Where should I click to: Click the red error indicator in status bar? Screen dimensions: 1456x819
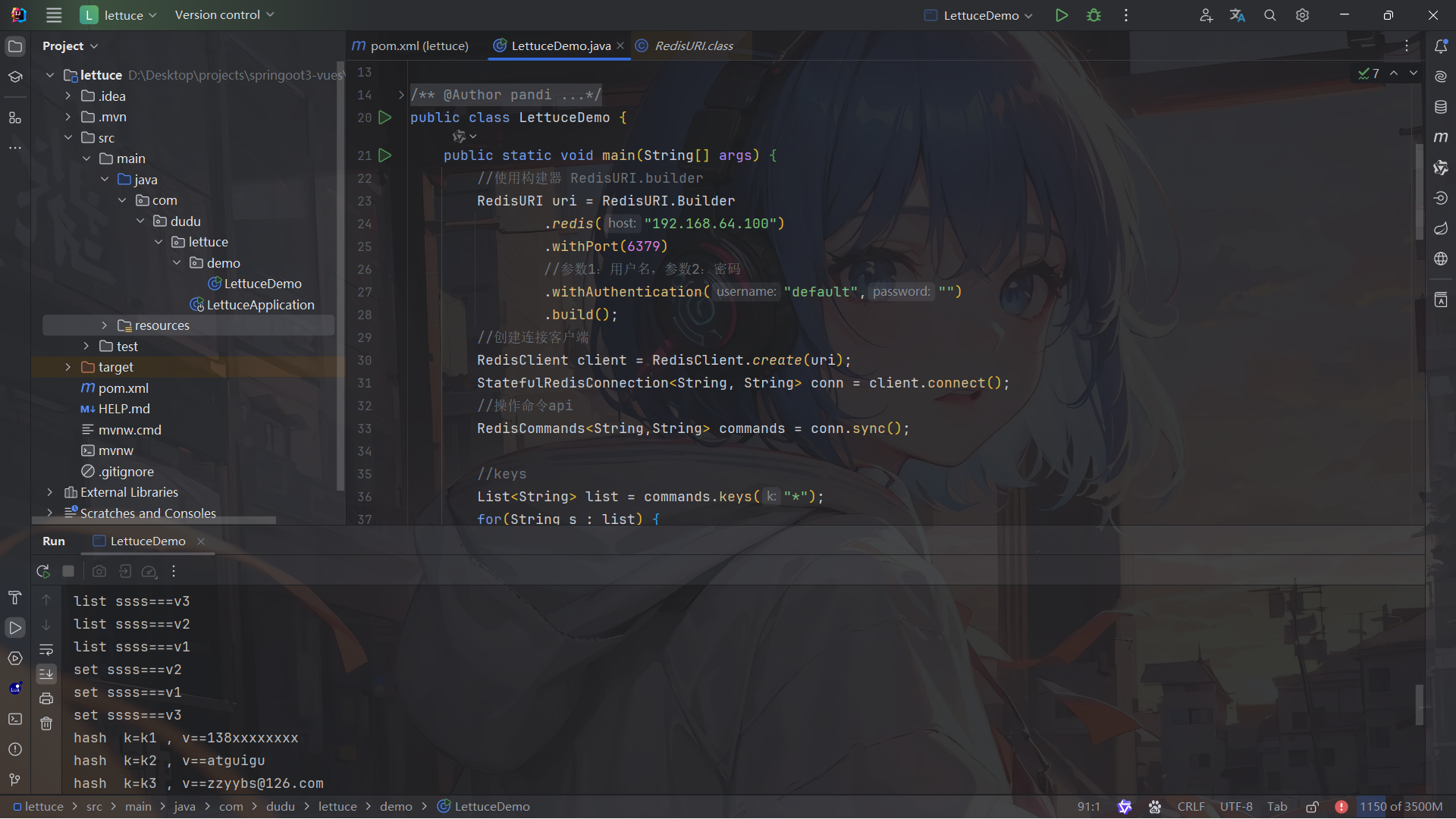coord(1341,807)
